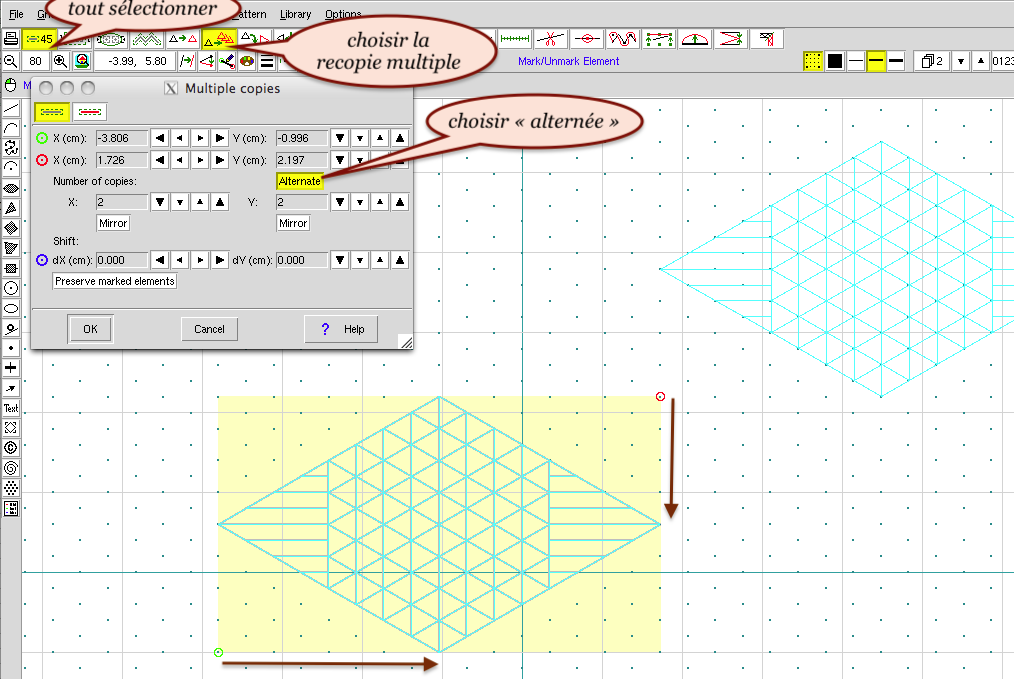Select the Text tool in left toolbar
Viewport: 1014px width, 679px height.
(11, 408)
